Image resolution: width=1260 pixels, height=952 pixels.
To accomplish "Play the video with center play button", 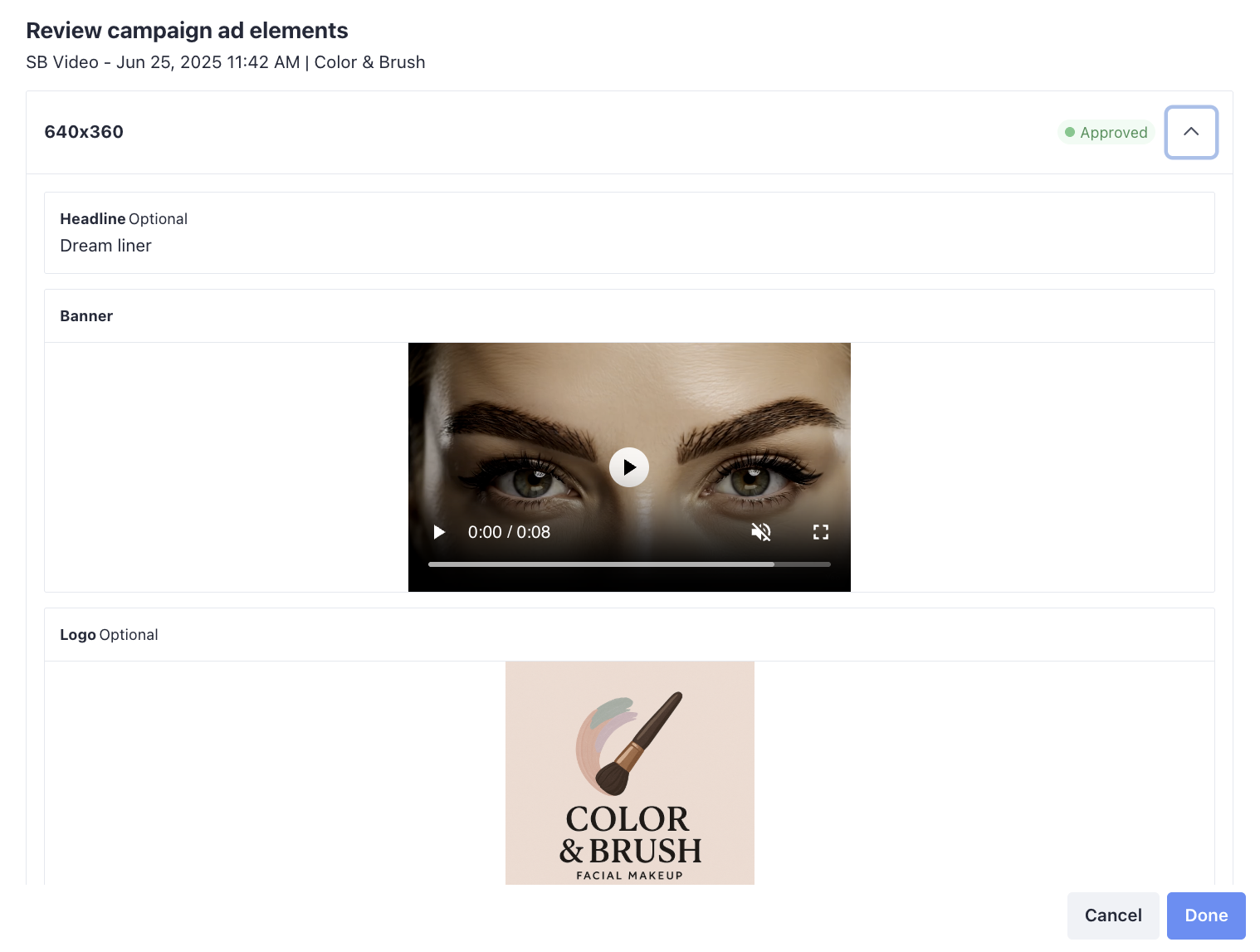I will click(629, 467).
